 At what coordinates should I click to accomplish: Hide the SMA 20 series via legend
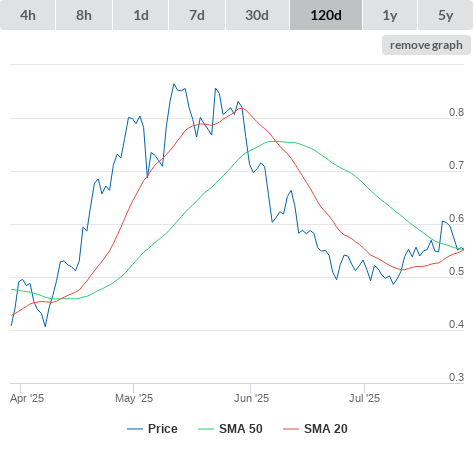click(x=326, y=429)
